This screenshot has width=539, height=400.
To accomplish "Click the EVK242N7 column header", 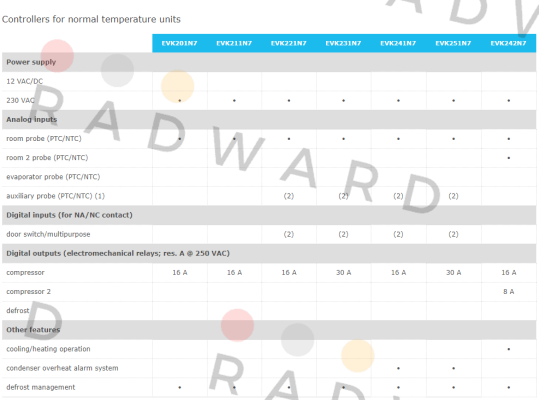I will pyautogui.click(x=508, y=43).
